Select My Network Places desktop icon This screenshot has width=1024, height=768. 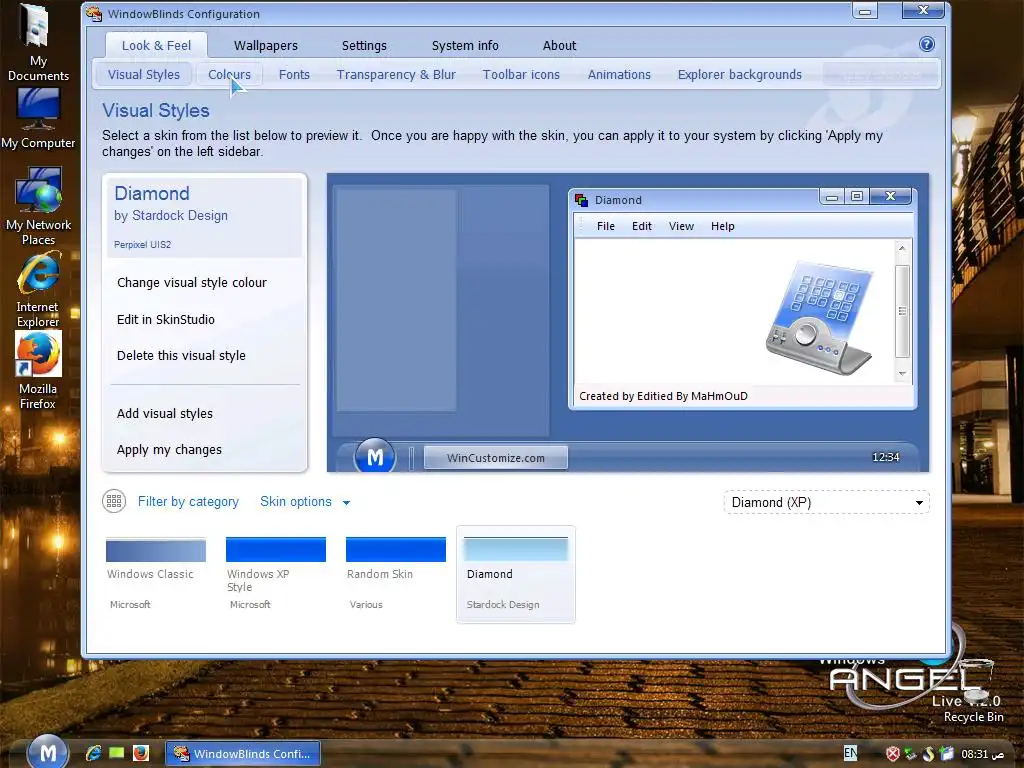(38, 206)
